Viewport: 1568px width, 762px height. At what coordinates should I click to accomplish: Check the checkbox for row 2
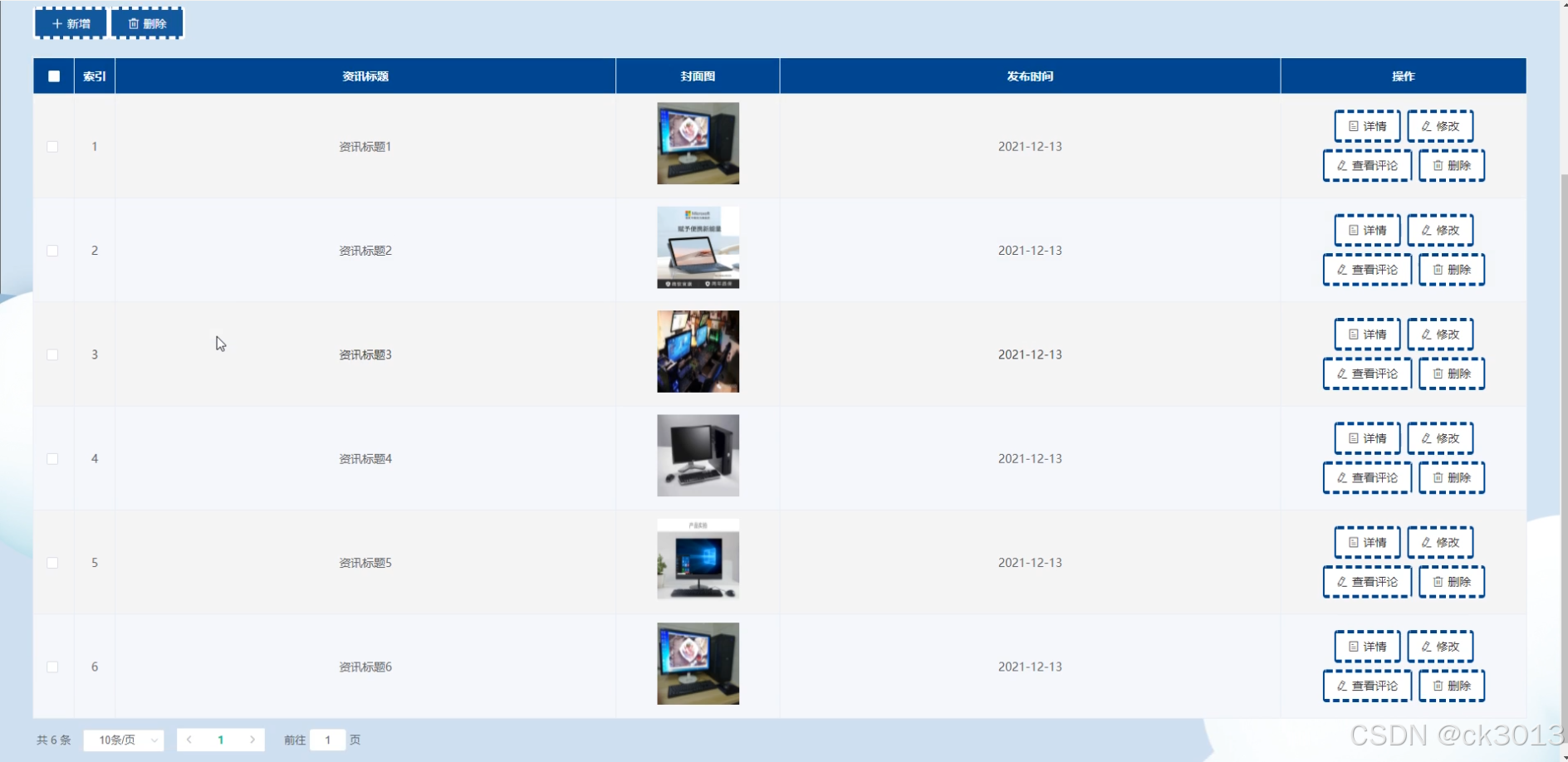[x=52, y=250]
